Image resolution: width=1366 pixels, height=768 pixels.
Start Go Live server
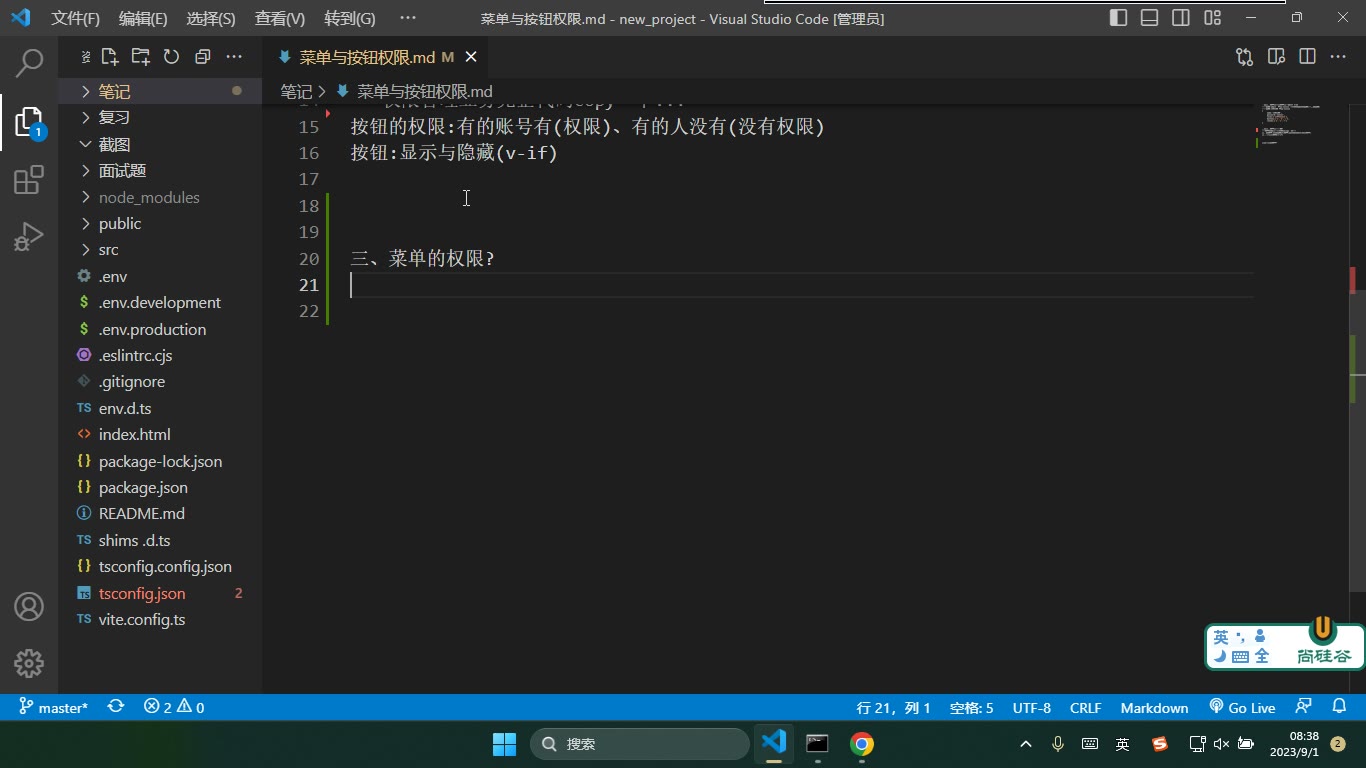click(x=1242, y=707)
